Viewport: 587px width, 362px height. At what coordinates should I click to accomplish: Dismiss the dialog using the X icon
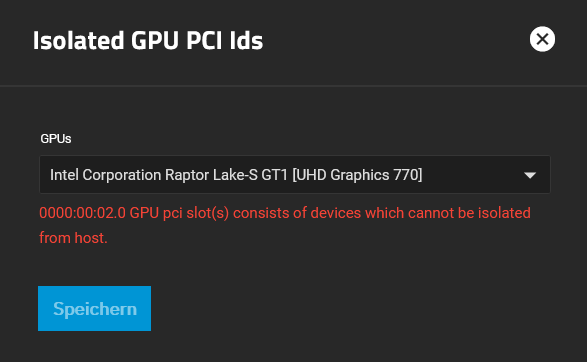[x=542, y=39]
